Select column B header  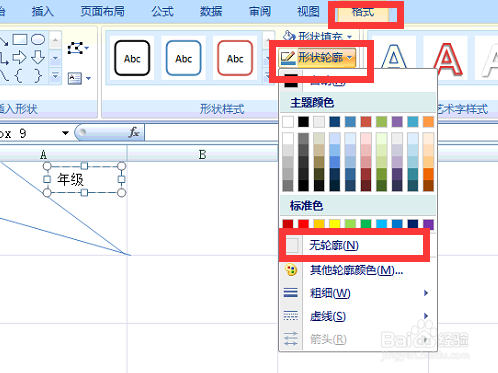[x=202, y=154]
